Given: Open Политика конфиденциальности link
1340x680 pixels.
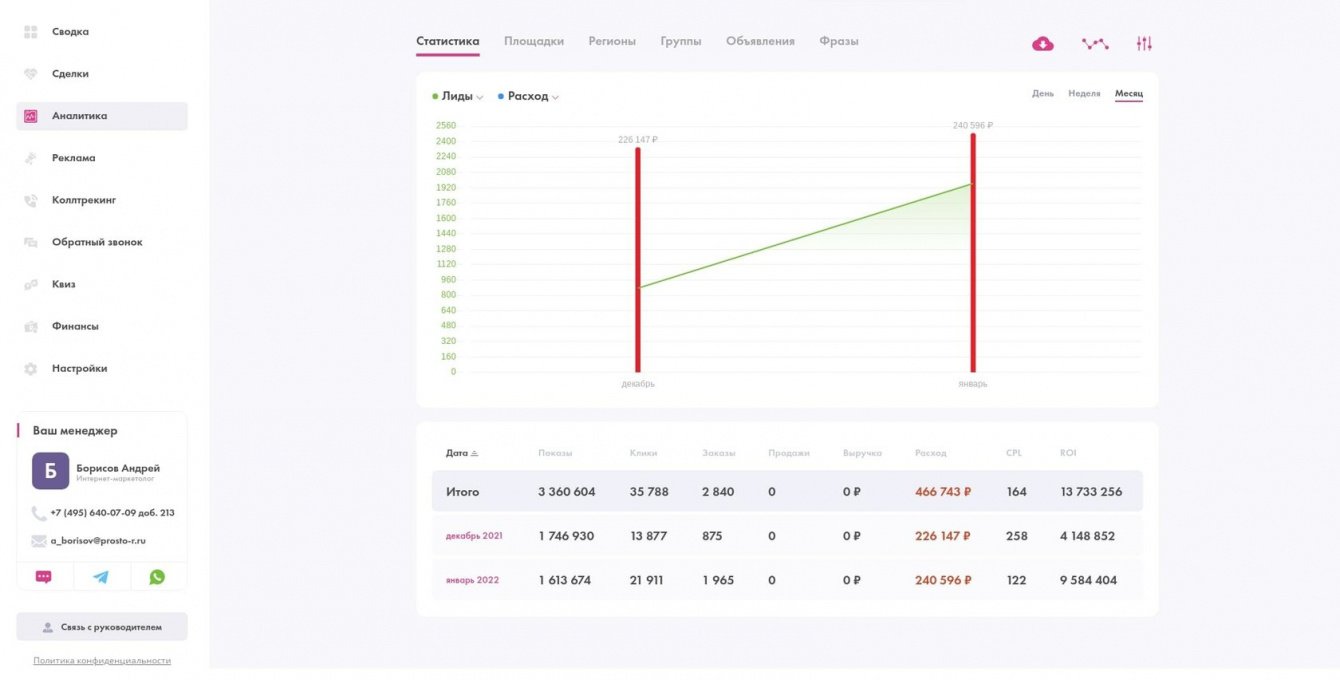Looking at the screenshot, I should 102,661.
